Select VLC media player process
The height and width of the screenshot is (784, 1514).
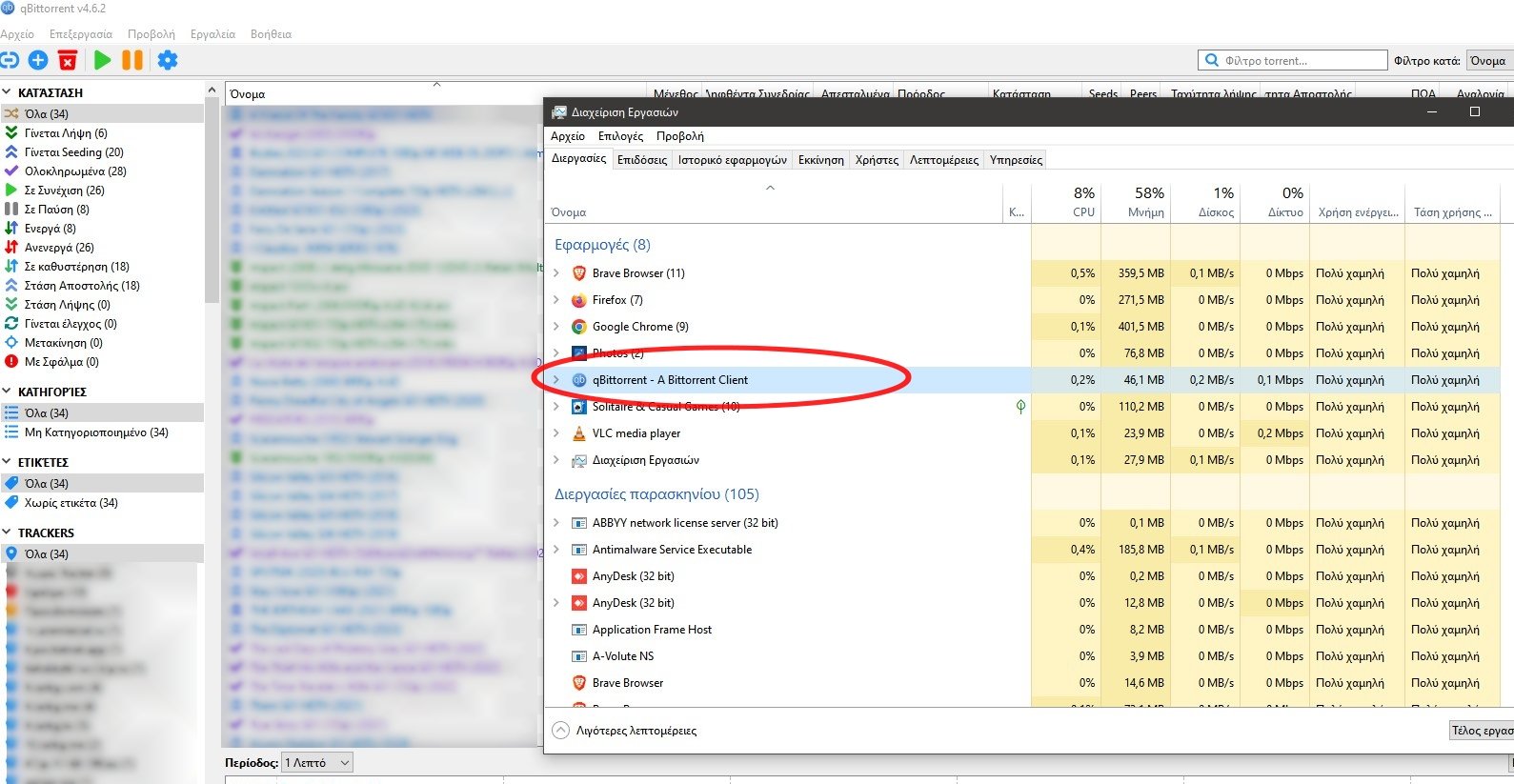coord(636,433)
